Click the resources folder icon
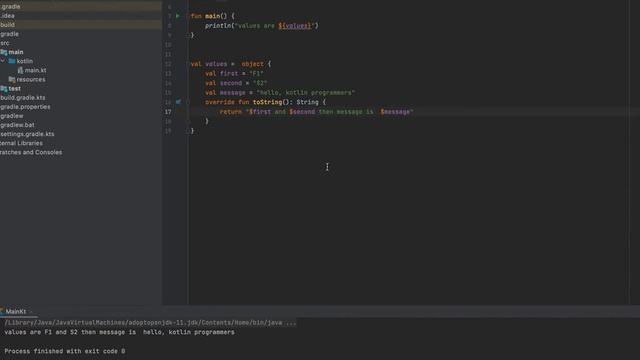The image size is (640, 360). (12, 80)
